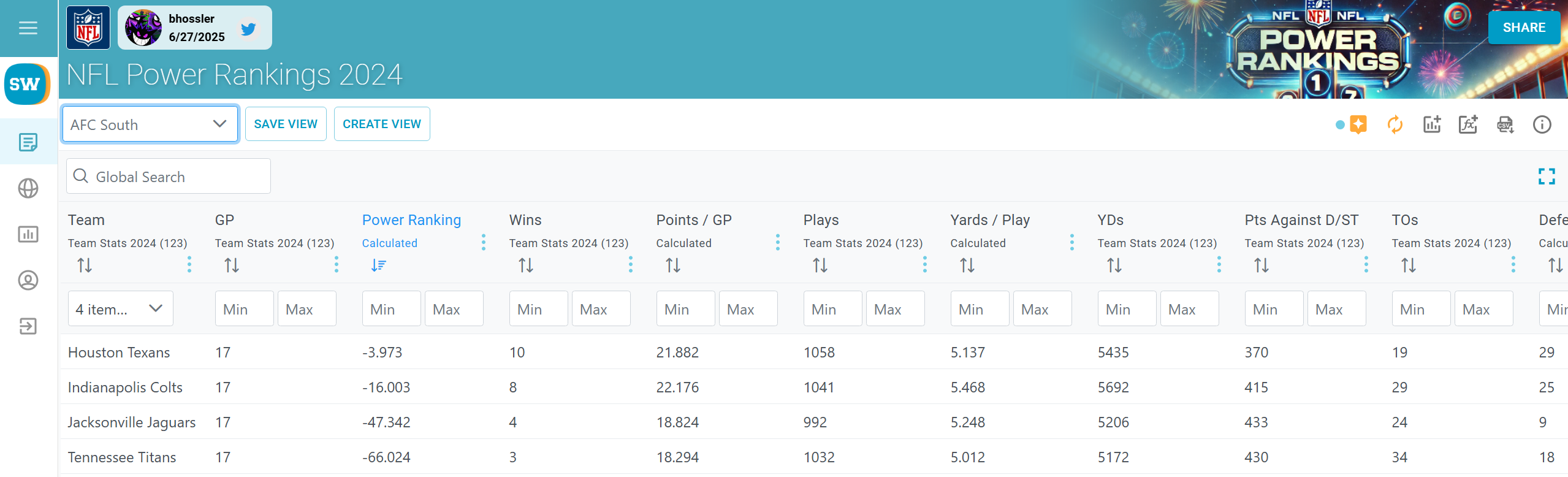Sort by Pts Against D/ST column
Image resolution: width=1568 pixels, height=477 pixels.
click(x=1262, y=265)
